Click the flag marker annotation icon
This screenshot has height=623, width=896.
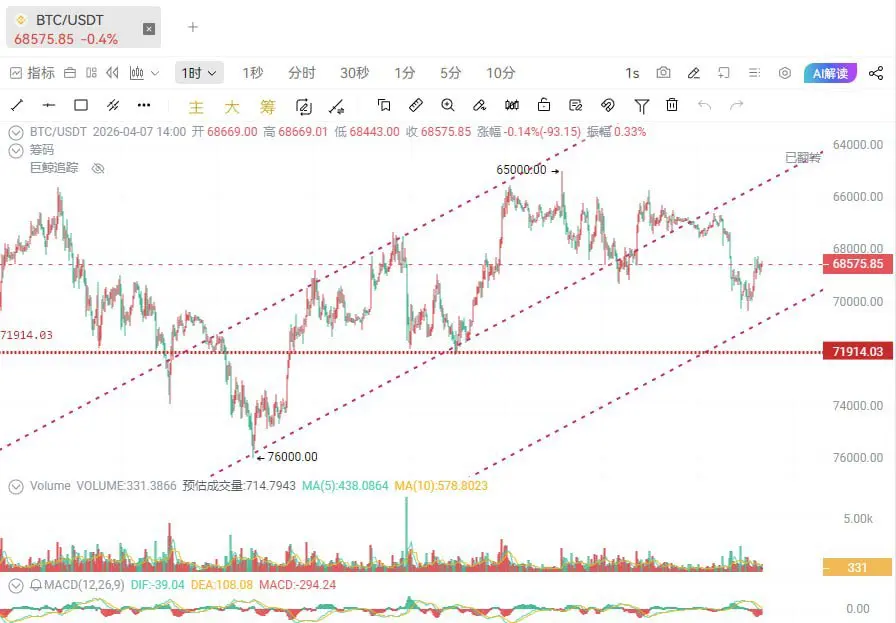(x=384, y=105)
